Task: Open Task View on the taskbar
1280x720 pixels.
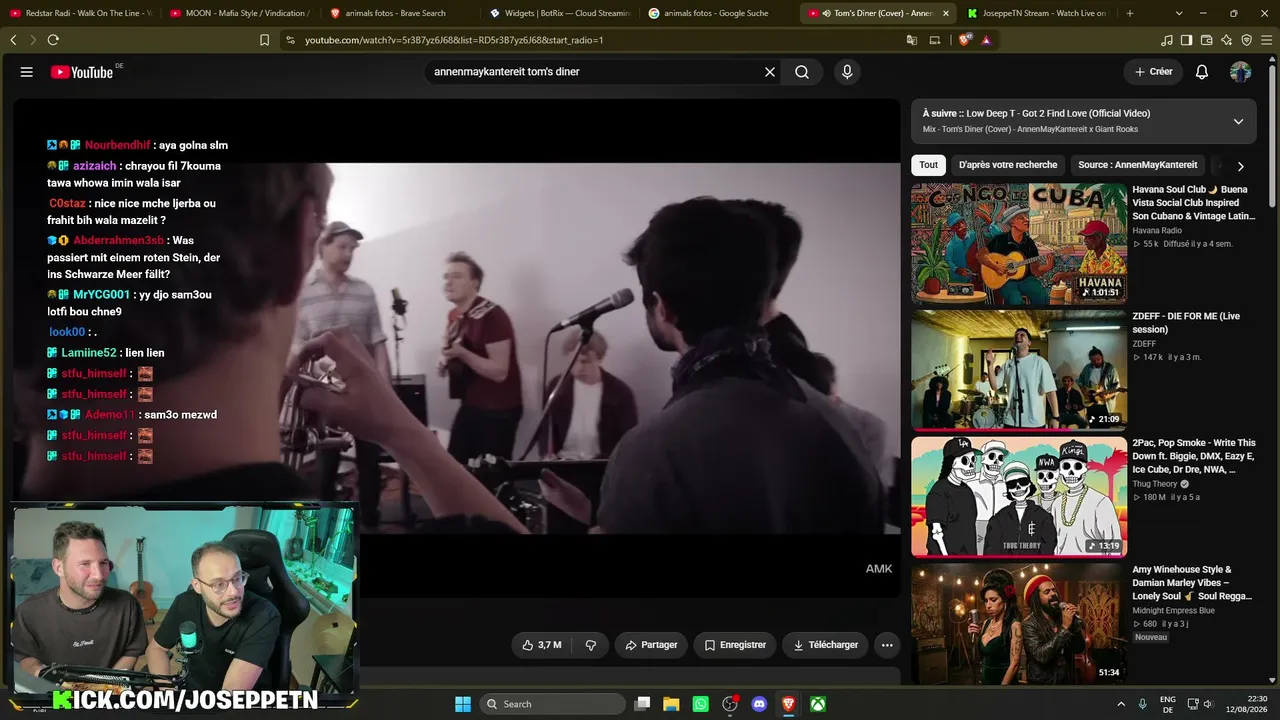Action: pyautogui.click(x=643, y=704)
